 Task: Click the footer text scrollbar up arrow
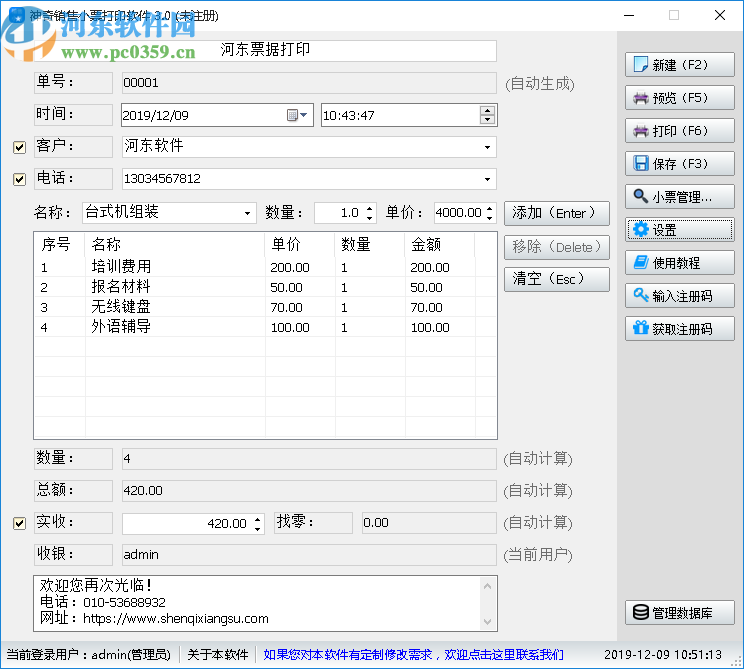487,586
